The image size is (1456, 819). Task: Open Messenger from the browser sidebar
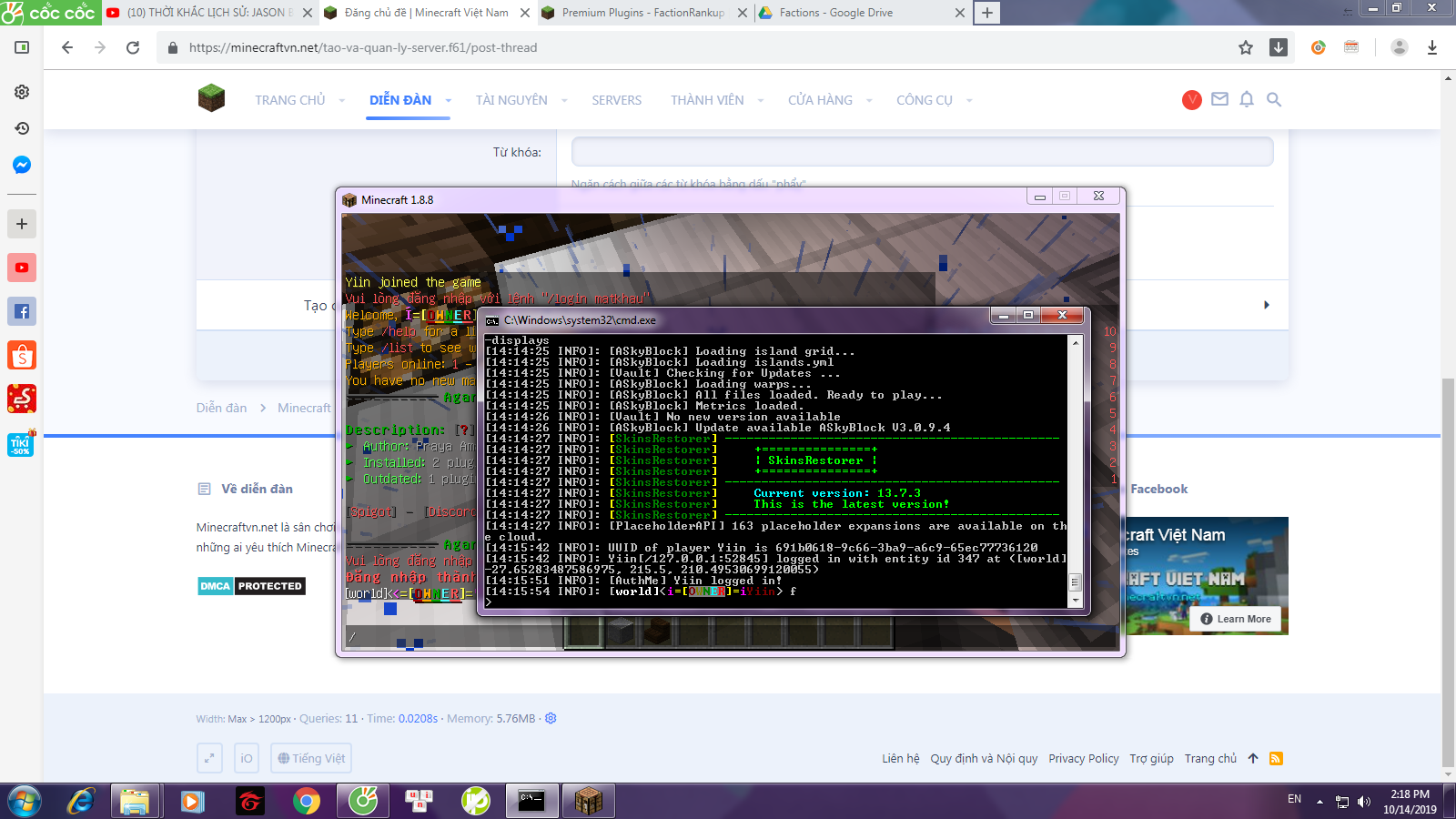(x=22, y=165)
